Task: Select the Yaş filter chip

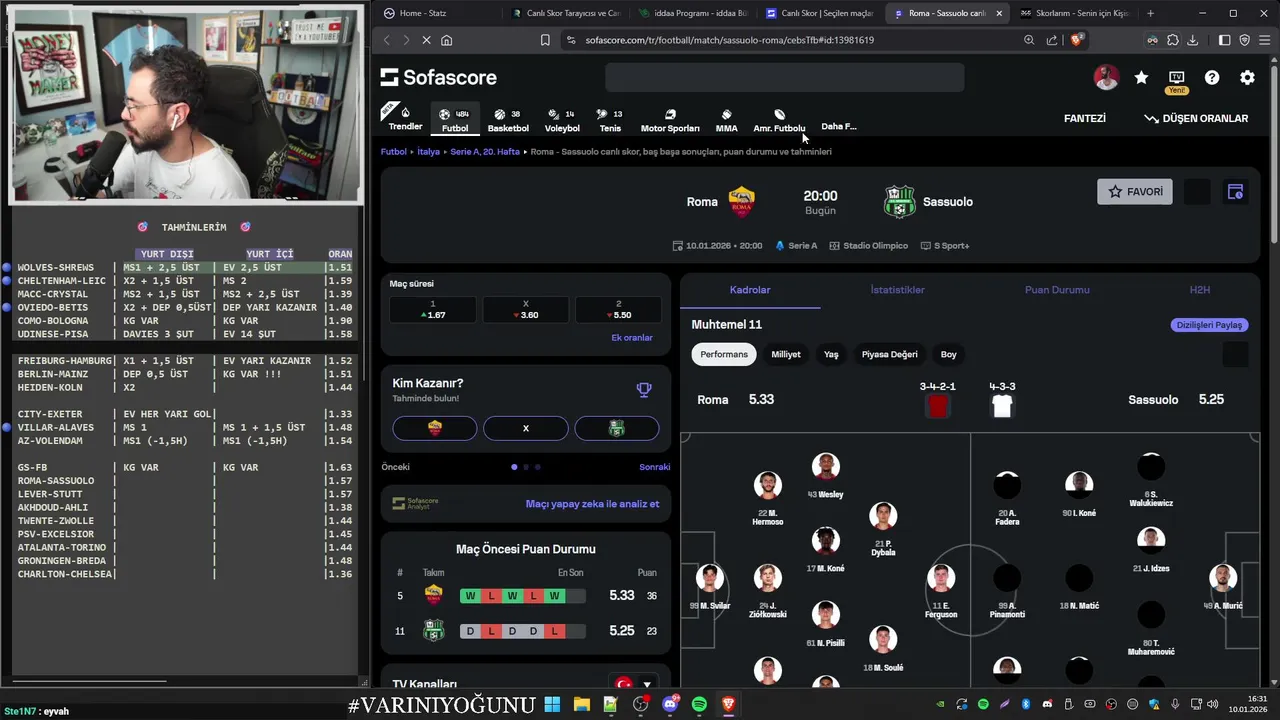Action: [831, 354]
